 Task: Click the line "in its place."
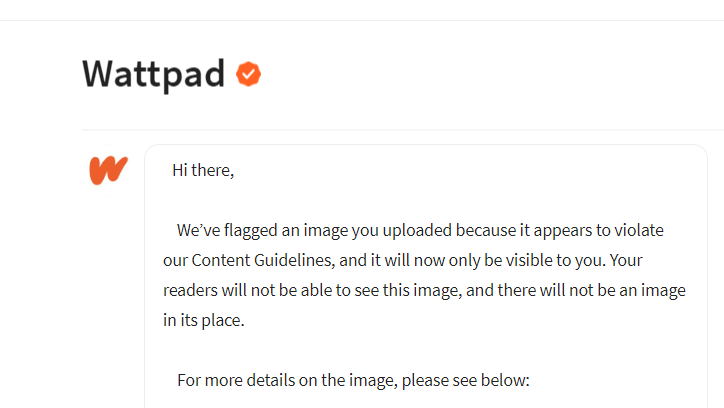(x=204, y=320)
